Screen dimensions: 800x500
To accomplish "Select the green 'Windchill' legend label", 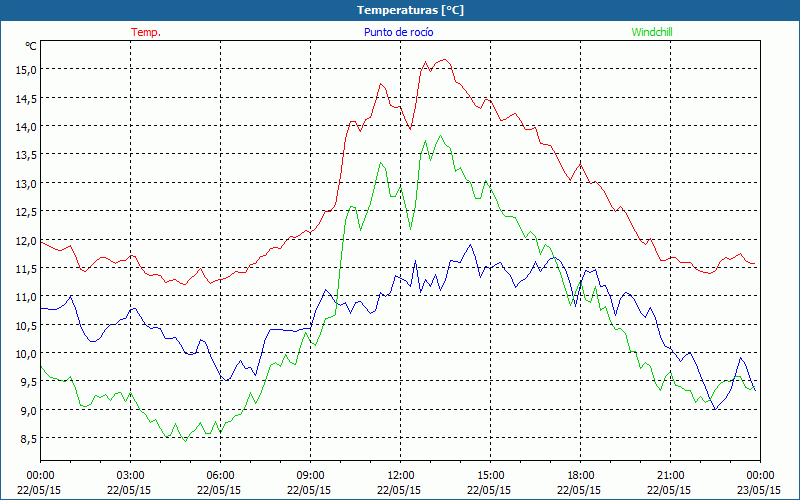I will (652, 32).
